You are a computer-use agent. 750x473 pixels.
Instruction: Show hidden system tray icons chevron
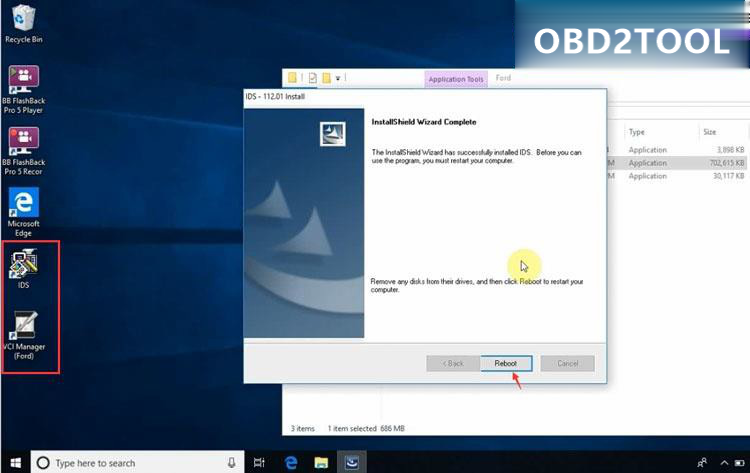point(724,462)
